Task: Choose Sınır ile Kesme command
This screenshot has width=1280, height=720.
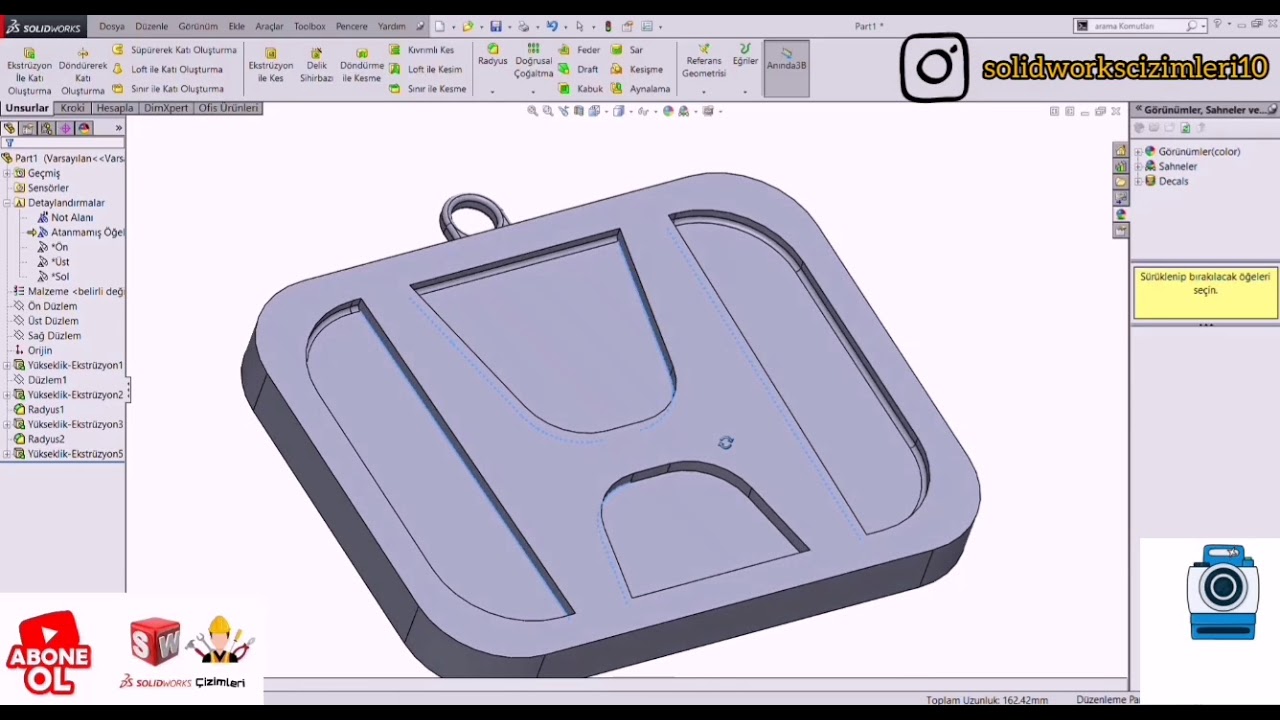Action: pos(428,89)
